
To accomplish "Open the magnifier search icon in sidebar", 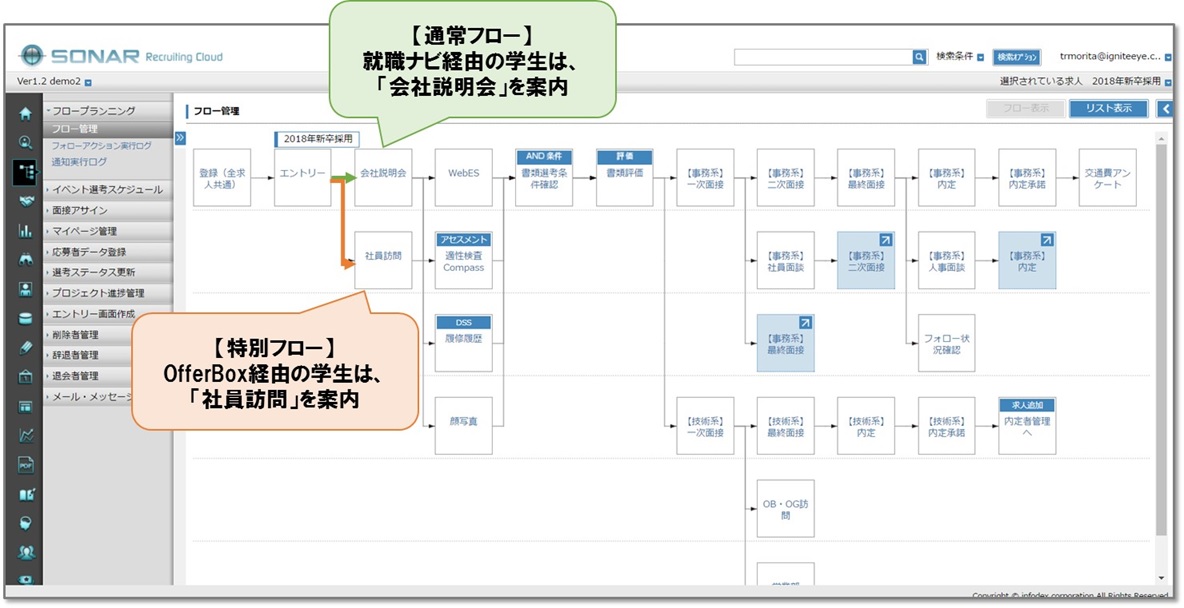I will (x=26, y=142).
